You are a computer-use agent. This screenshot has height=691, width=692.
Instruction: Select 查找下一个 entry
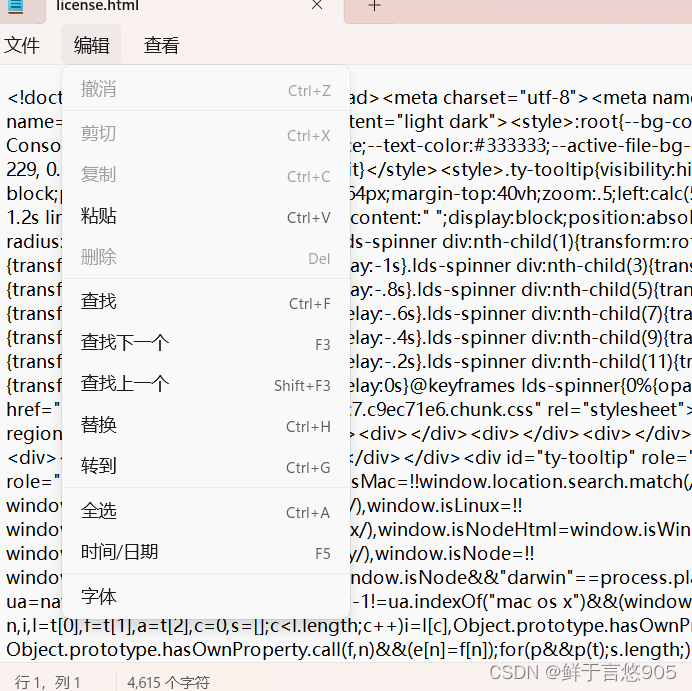point(206,344)
